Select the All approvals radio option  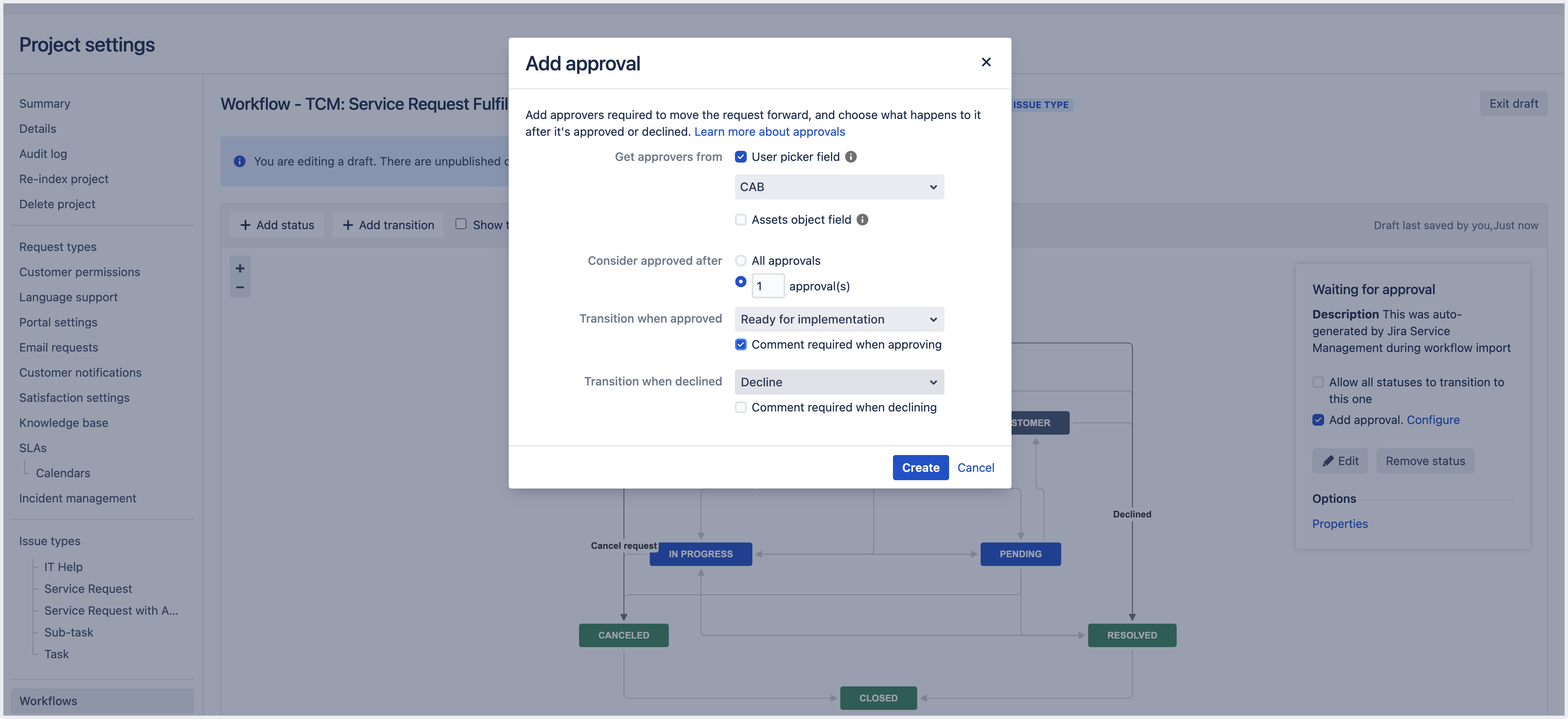coord(740,261)
